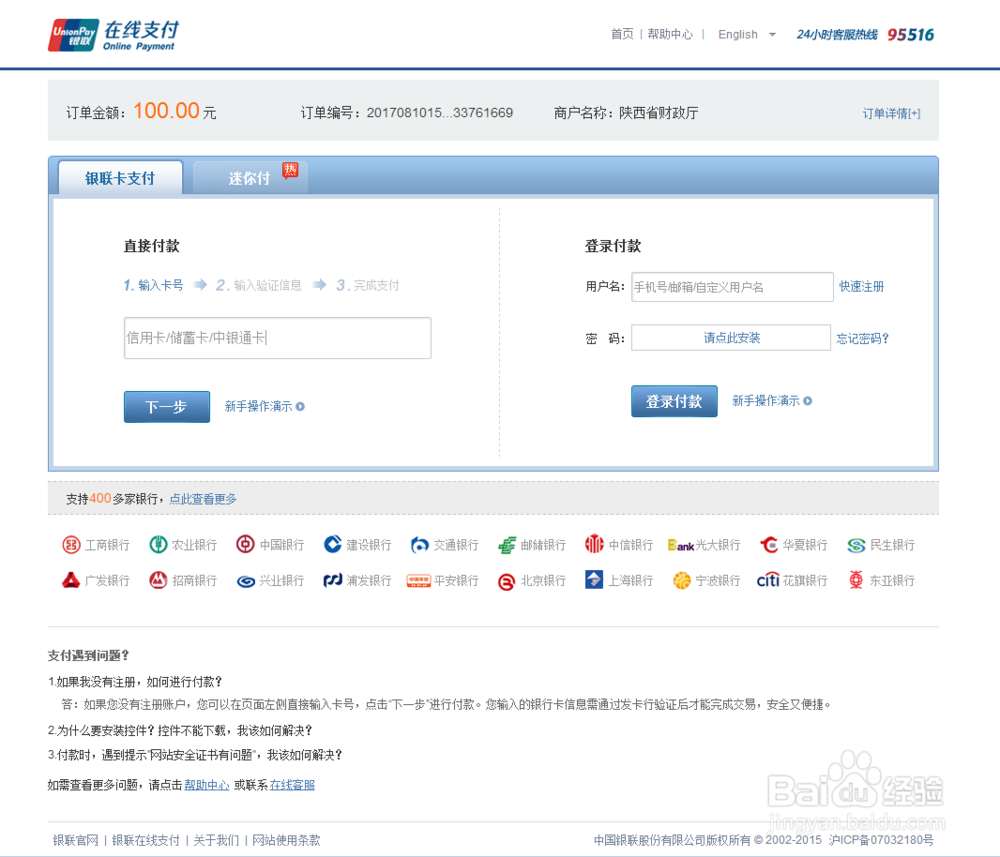The image size is (1000, 857).
Task: Click FAQ question 2 为什么要安装控件
Action: (180, 731)
